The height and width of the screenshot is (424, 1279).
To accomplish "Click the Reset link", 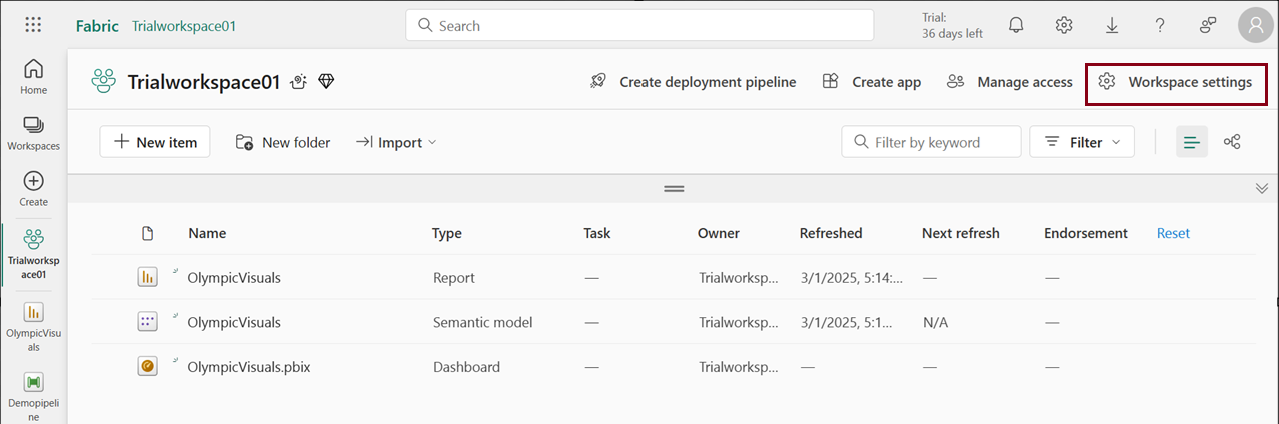I will 1173,233.
